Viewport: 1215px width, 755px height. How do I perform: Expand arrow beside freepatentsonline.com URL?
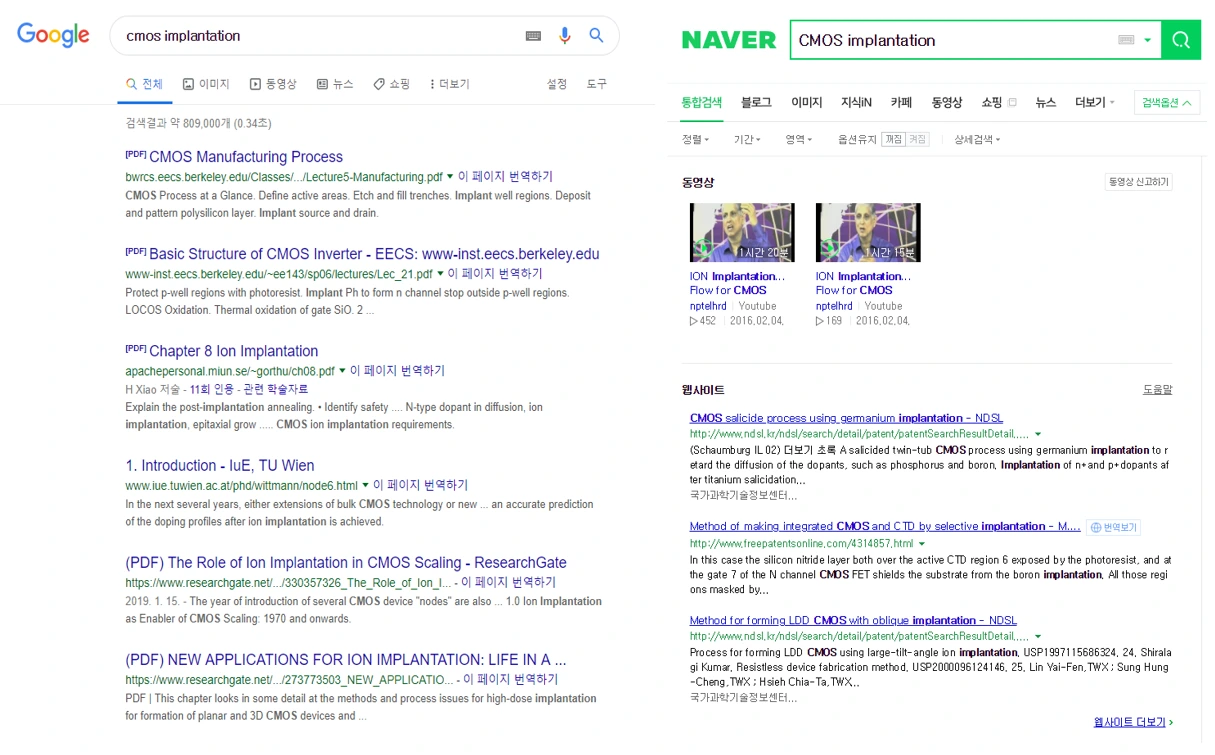click(922, 544)
